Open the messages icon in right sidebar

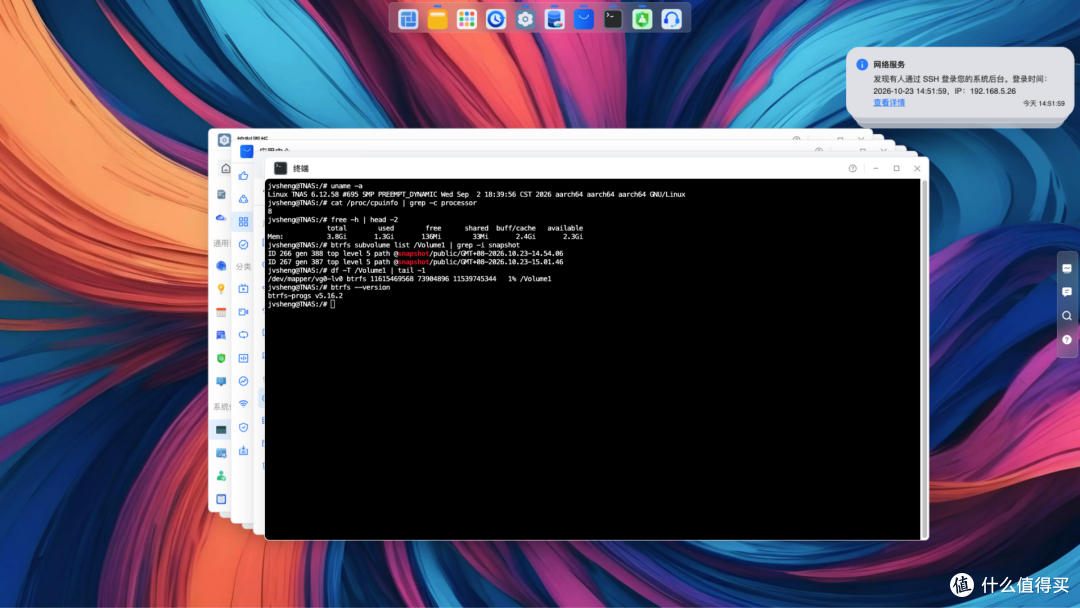click(1067, 292)
